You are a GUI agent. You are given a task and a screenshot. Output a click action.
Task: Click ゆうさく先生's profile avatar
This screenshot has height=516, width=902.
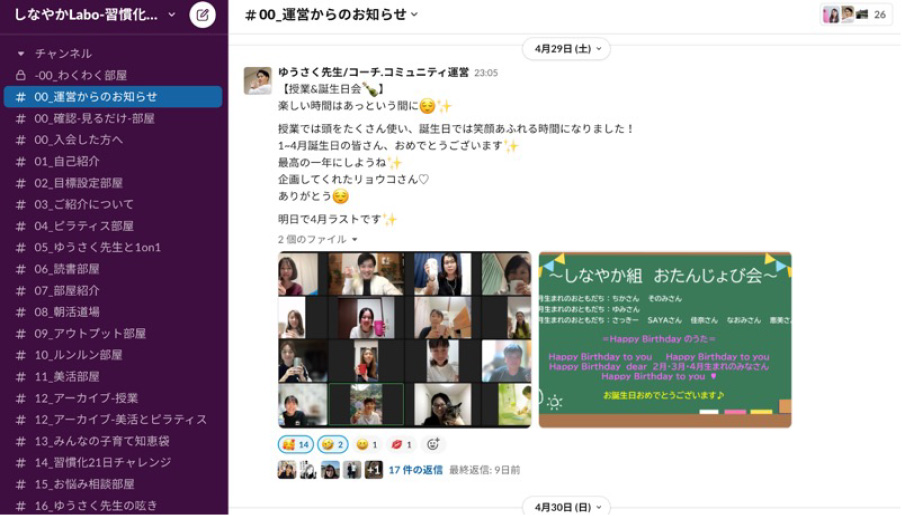point(258,81)
